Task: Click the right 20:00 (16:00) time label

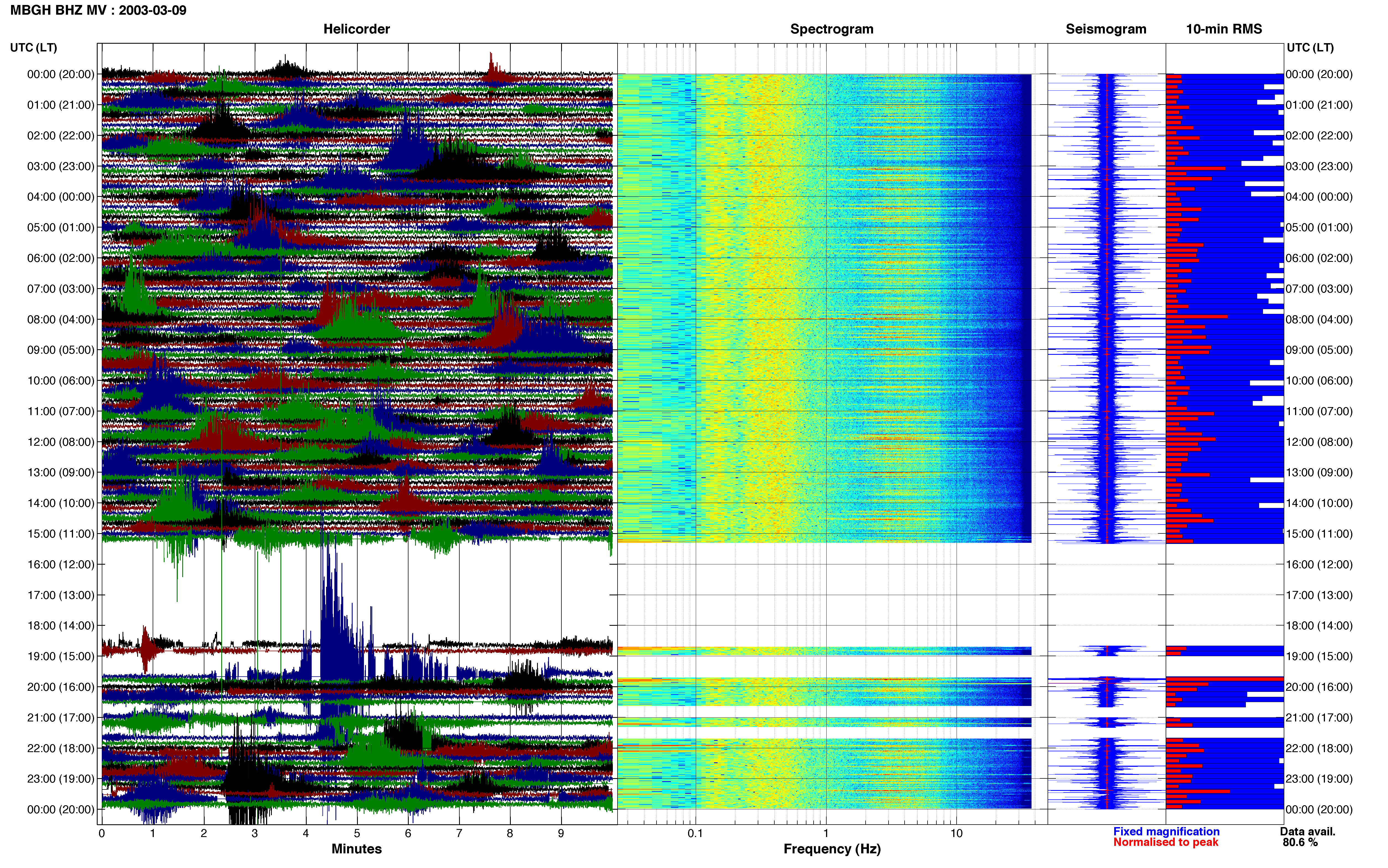Action: coord(1319,687)
